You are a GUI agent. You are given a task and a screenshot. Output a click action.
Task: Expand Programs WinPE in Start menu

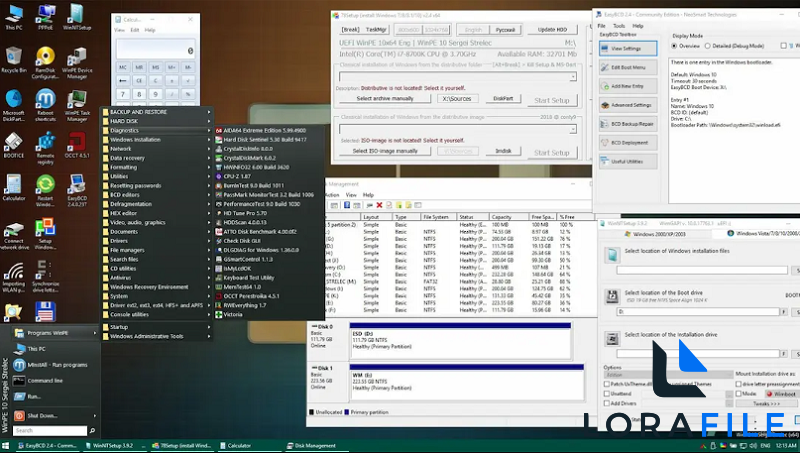(x=55, y=333)
